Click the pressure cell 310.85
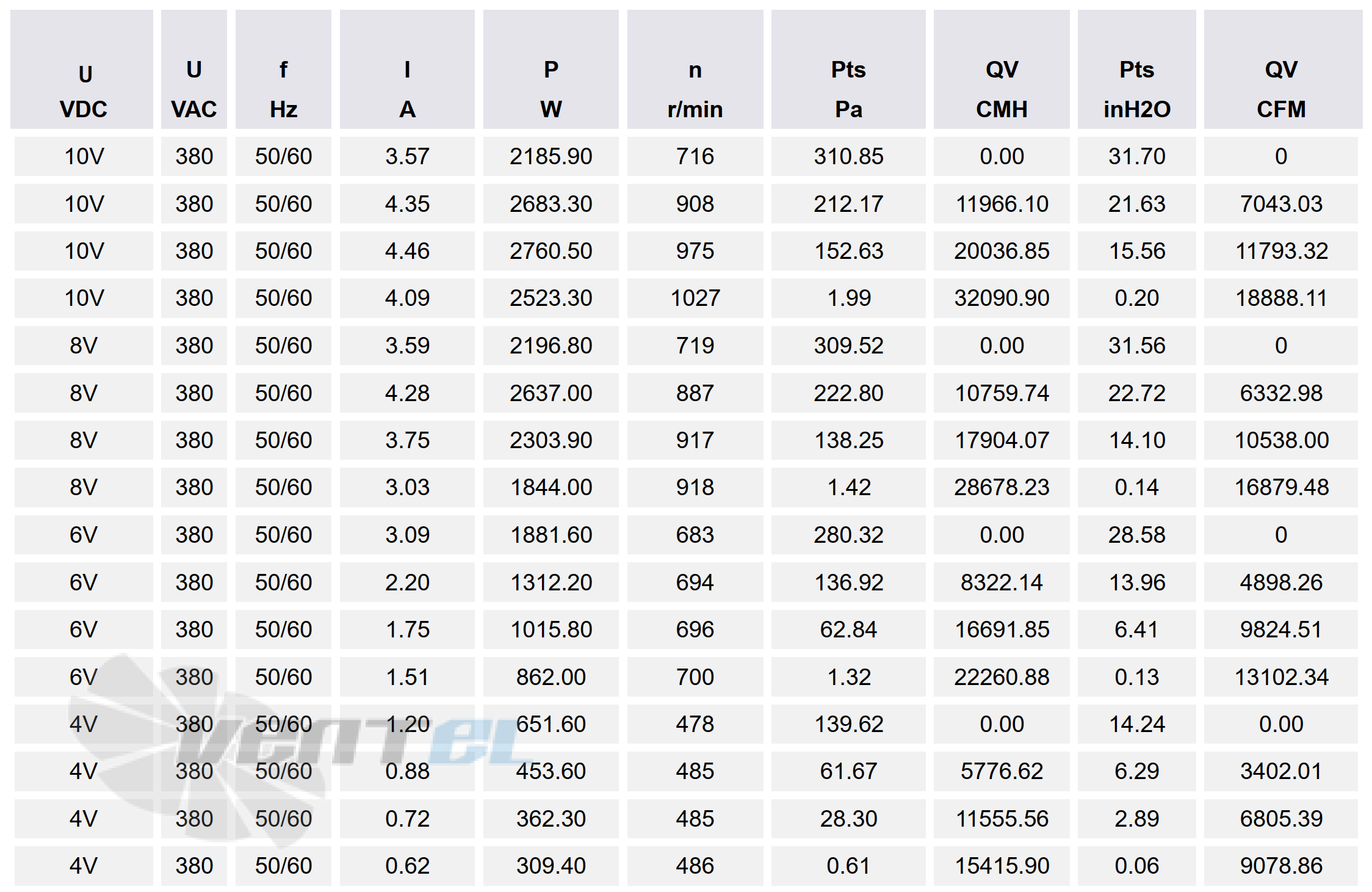Viewport: 1372px width, 892px height. tap(848, 156)
